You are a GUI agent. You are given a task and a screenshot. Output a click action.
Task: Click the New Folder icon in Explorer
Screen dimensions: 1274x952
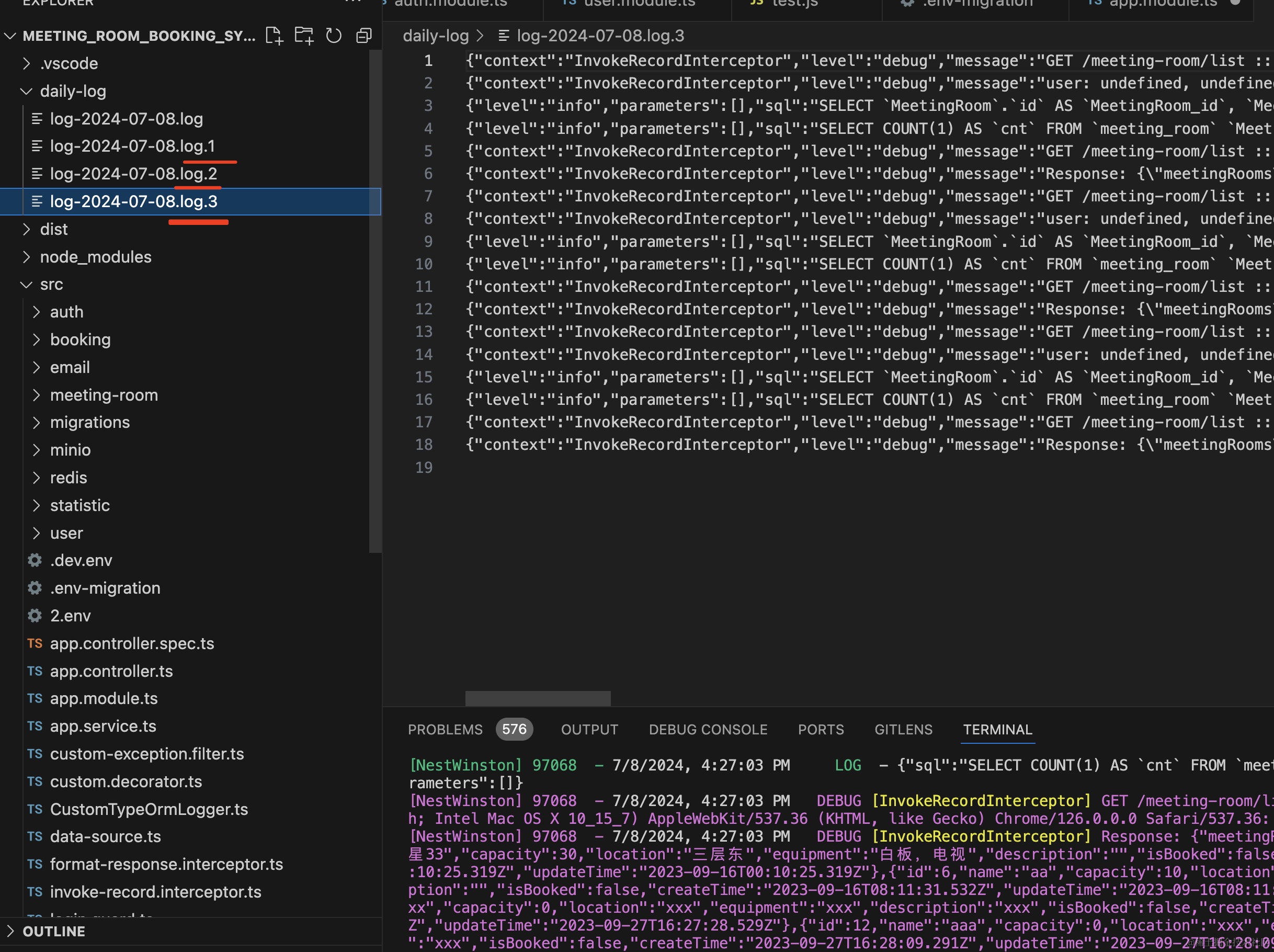click(x=304, y=36)
